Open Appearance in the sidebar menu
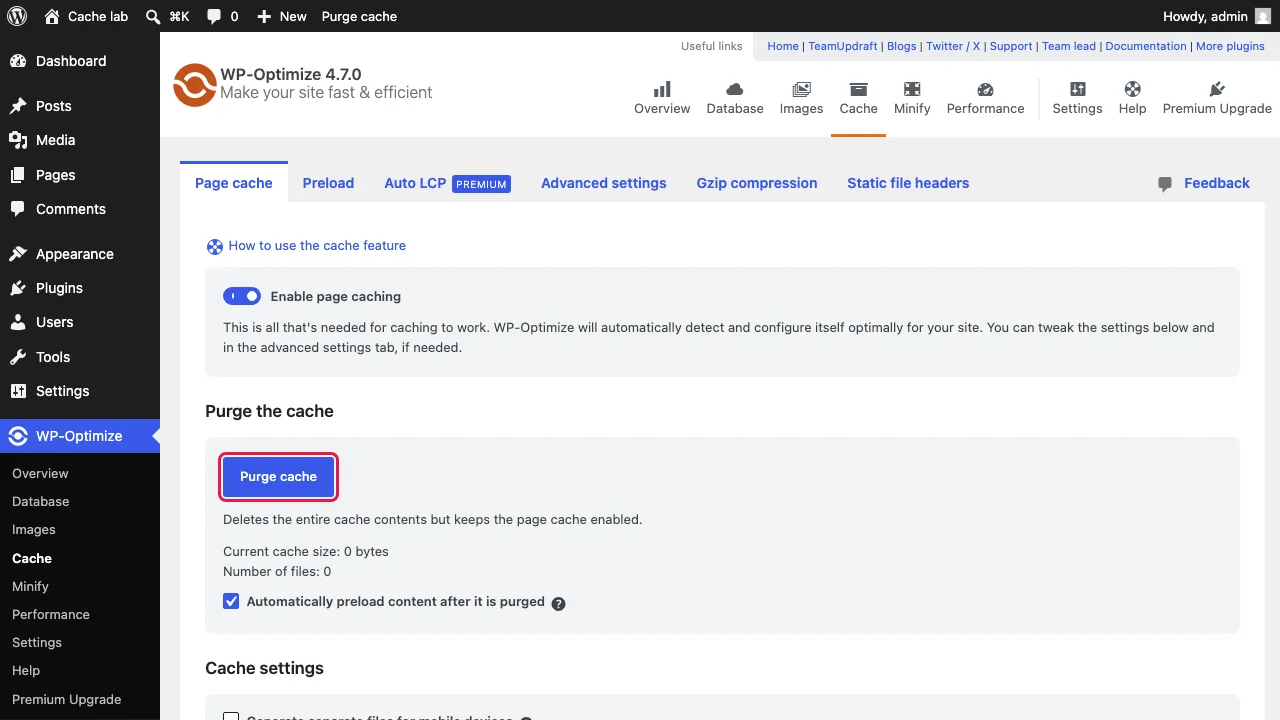 80,254
